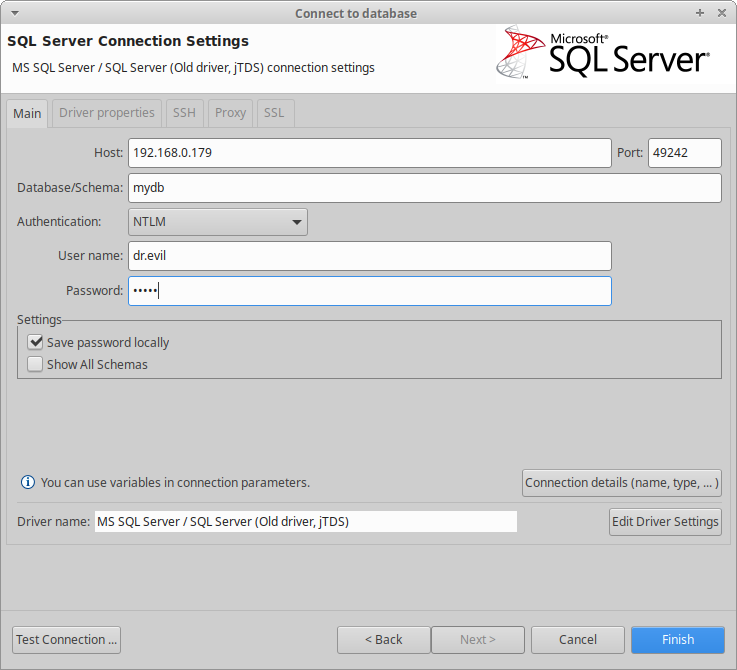Maximize the Connect to database window
This screenshot has height=670, width=737.
point(700,13)
